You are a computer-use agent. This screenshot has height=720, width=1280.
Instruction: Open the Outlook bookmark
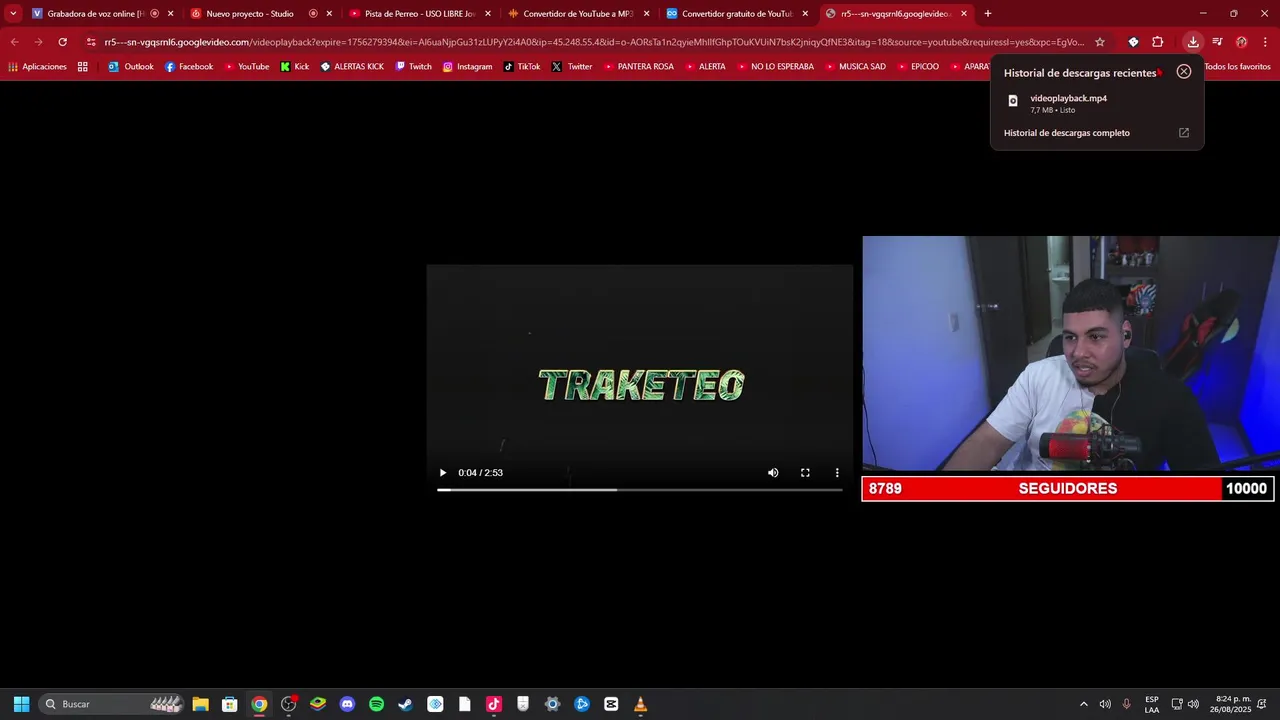tap(131, 67)
